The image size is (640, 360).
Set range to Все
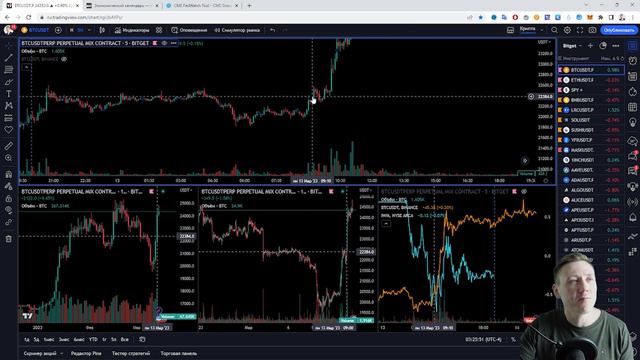(x=124, y=340)
